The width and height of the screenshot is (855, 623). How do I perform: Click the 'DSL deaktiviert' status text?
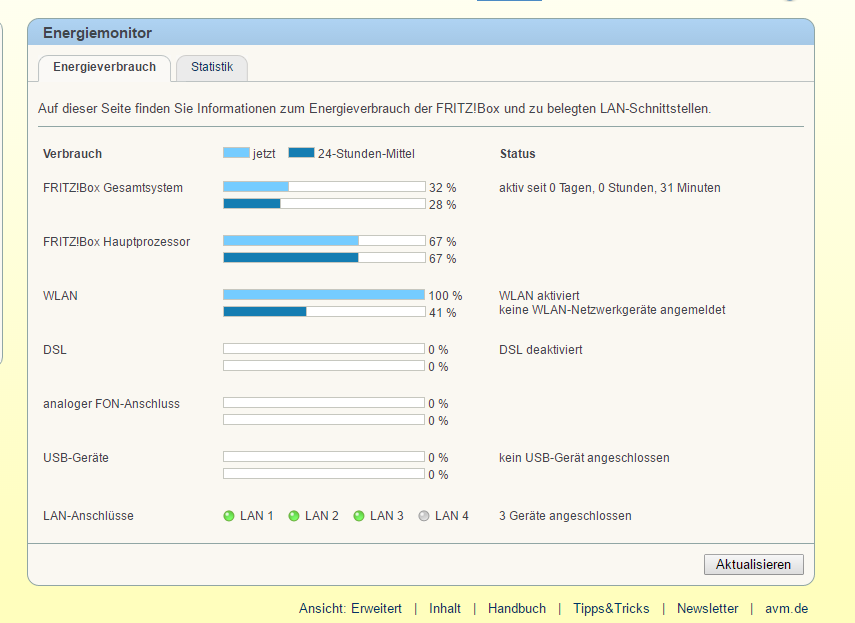pos(541,349)
